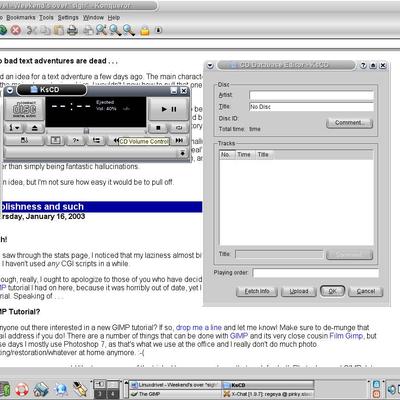Screen dimensions: 400x400
Task: Open the KsCD window menu arrow in titlebar
Action: tap(10, 90)
